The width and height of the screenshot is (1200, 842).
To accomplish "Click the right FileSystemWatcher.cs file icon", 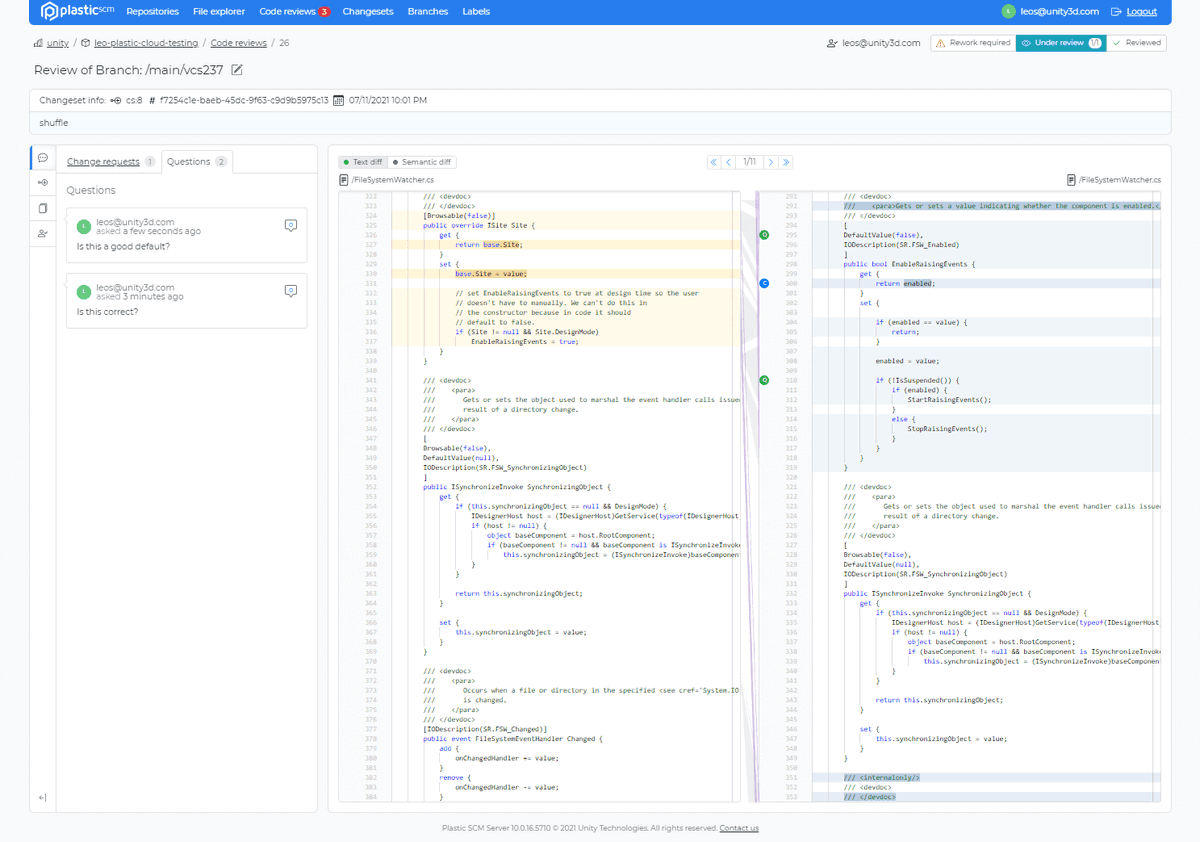I will coord(1071,180).
